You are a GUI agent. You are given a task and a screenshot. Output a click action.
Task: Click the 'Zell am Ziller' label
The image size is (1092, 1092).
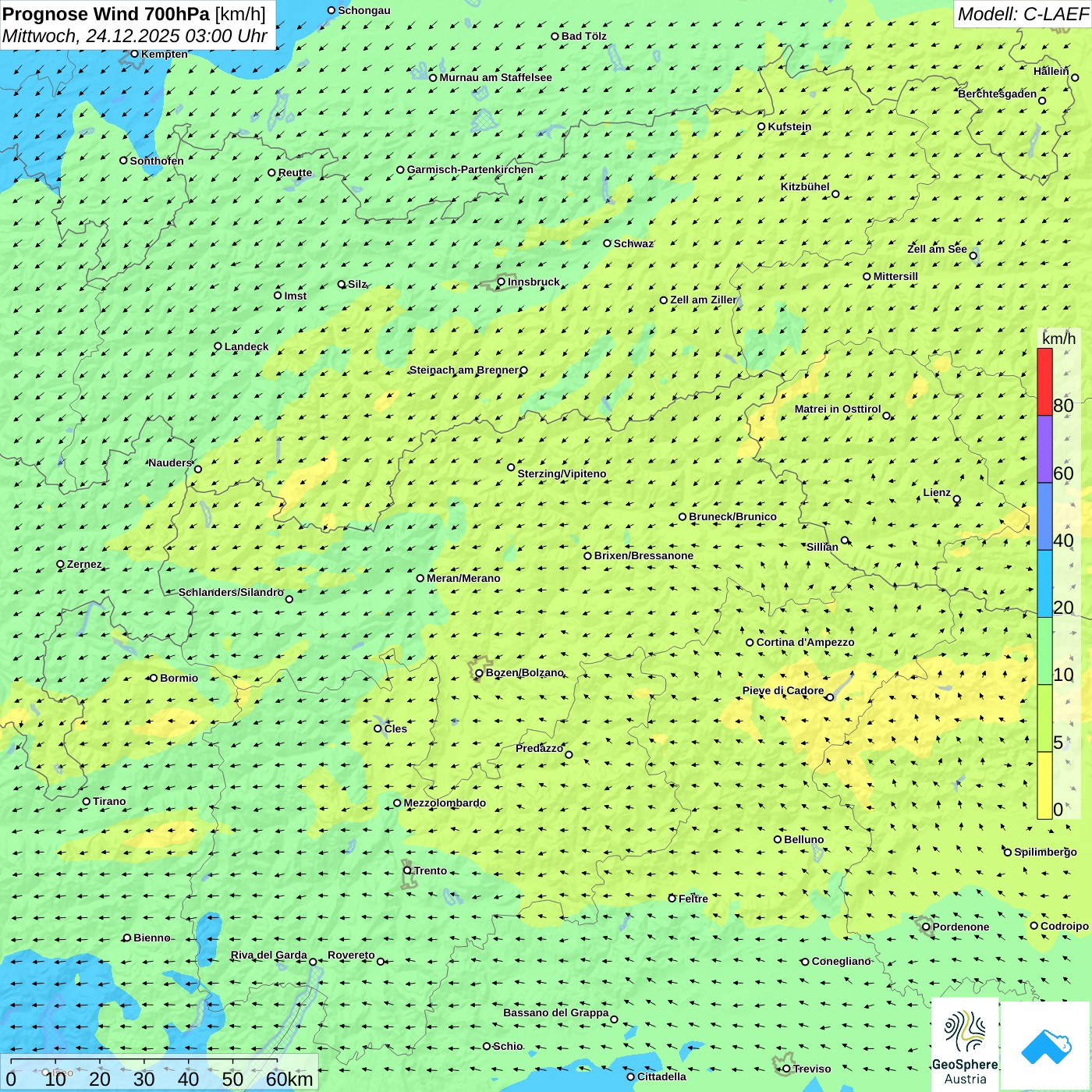click(x=704, y=300)
